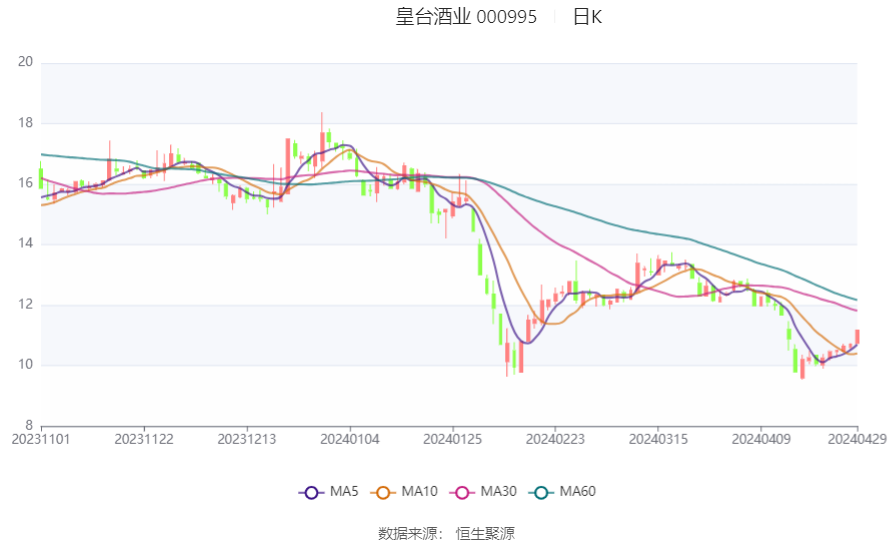
Task: Click the x-axis date label 20240125
Action: tap(452, 440)
